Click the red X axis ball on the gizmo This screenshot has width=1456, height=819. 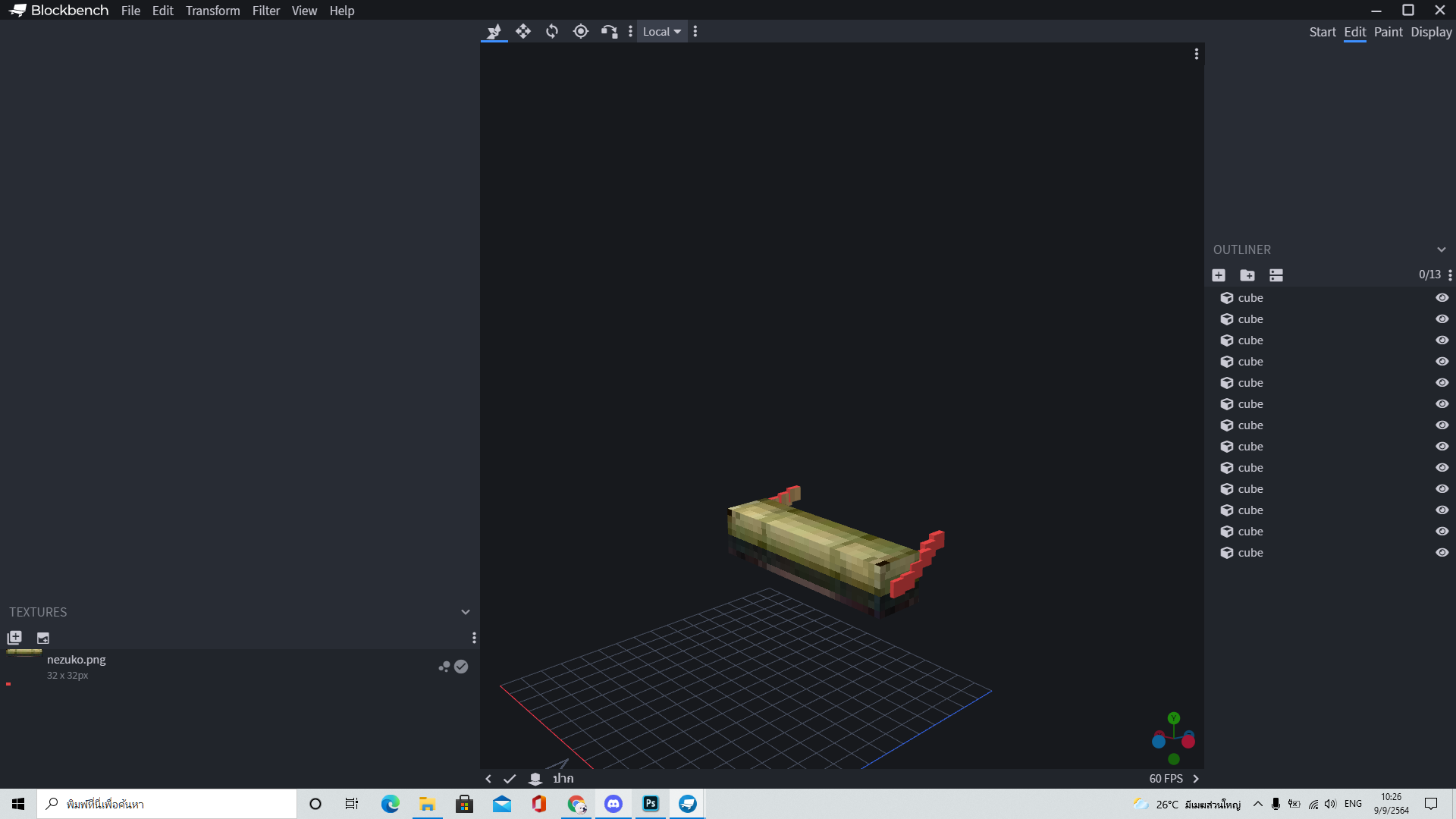1188,742
